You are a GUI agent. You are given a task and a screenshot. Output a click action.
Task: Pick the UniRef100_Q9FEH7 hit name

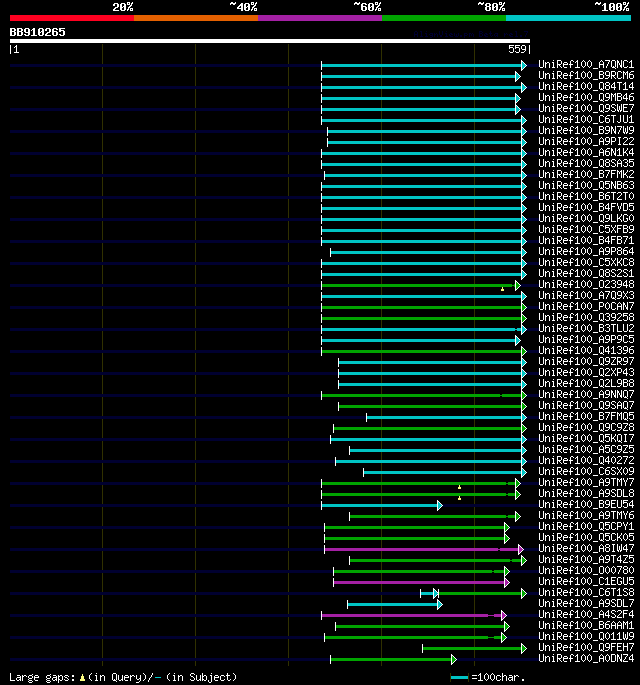pyautogui.click(x=586, y=647)
